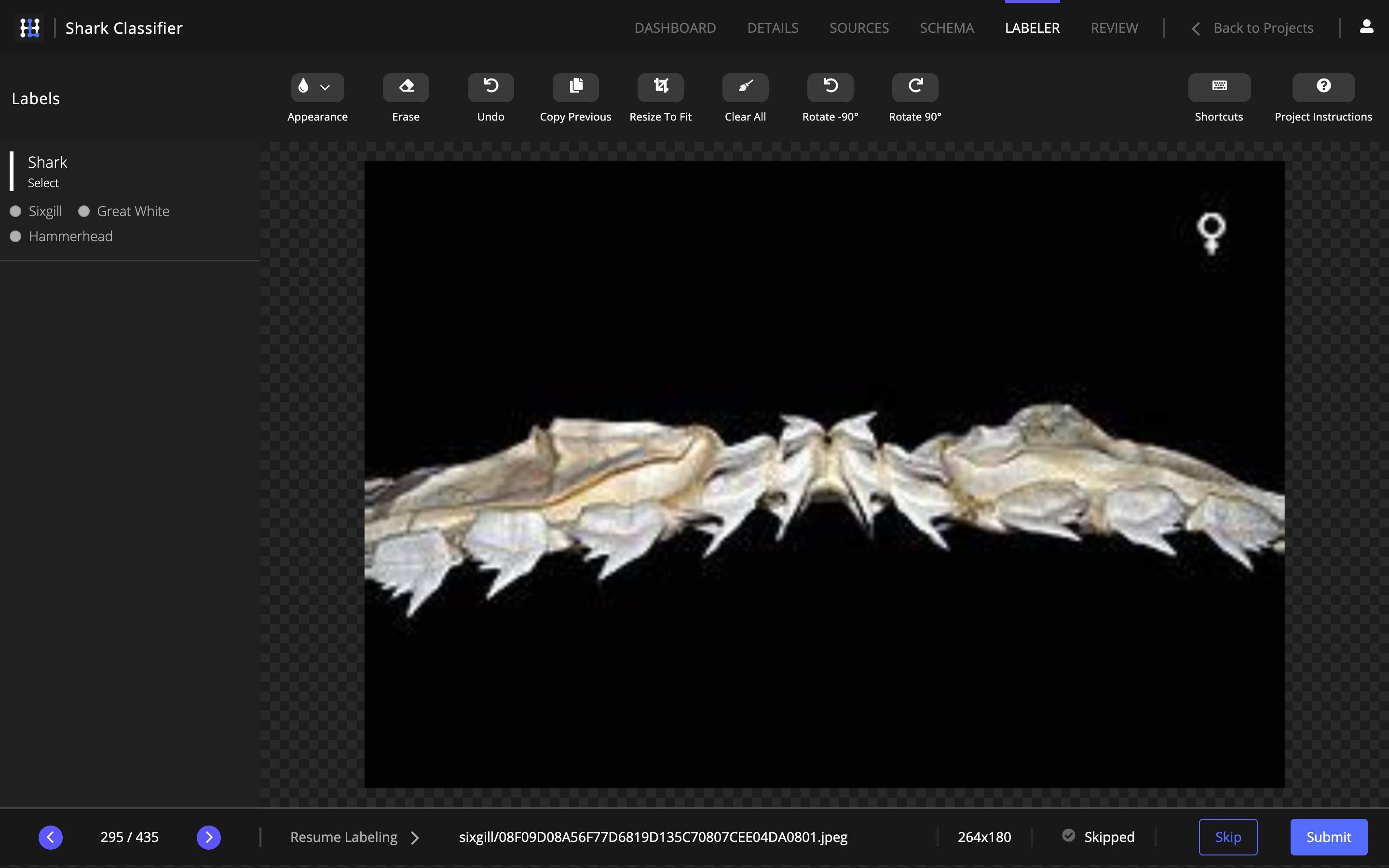Open the keyboard Shortcuts panel
The width and height of the screenshot is (1389, 868).
[1220, 87]
